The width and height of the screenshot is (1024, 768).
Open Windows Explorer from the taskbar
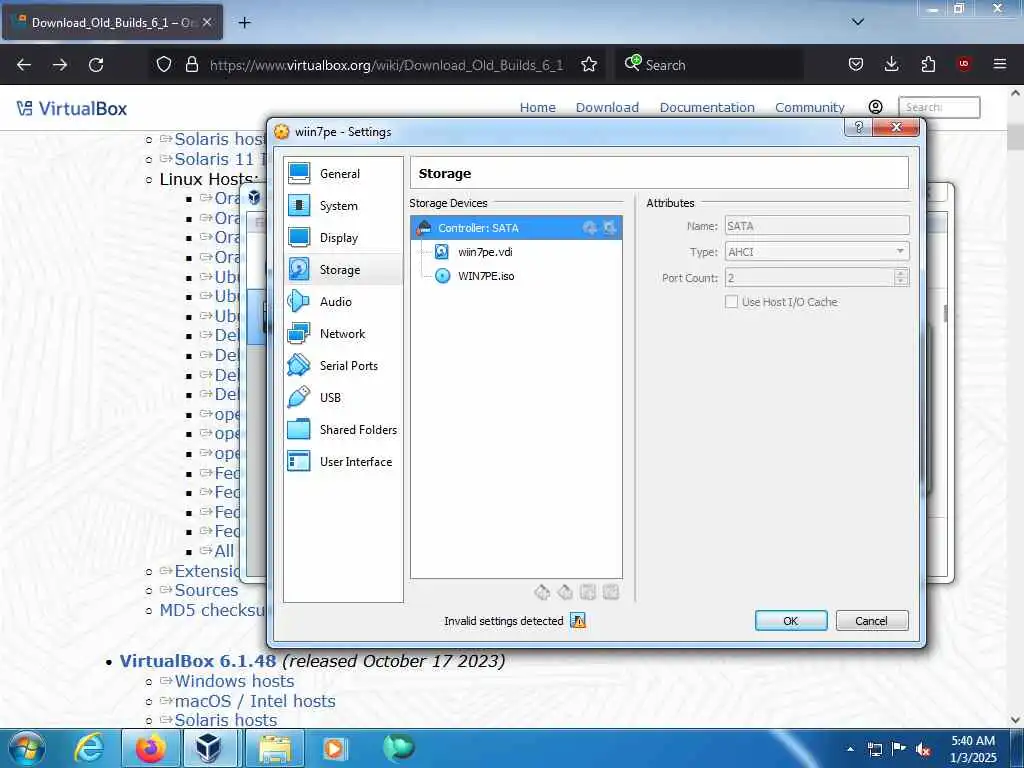[275, 748]
